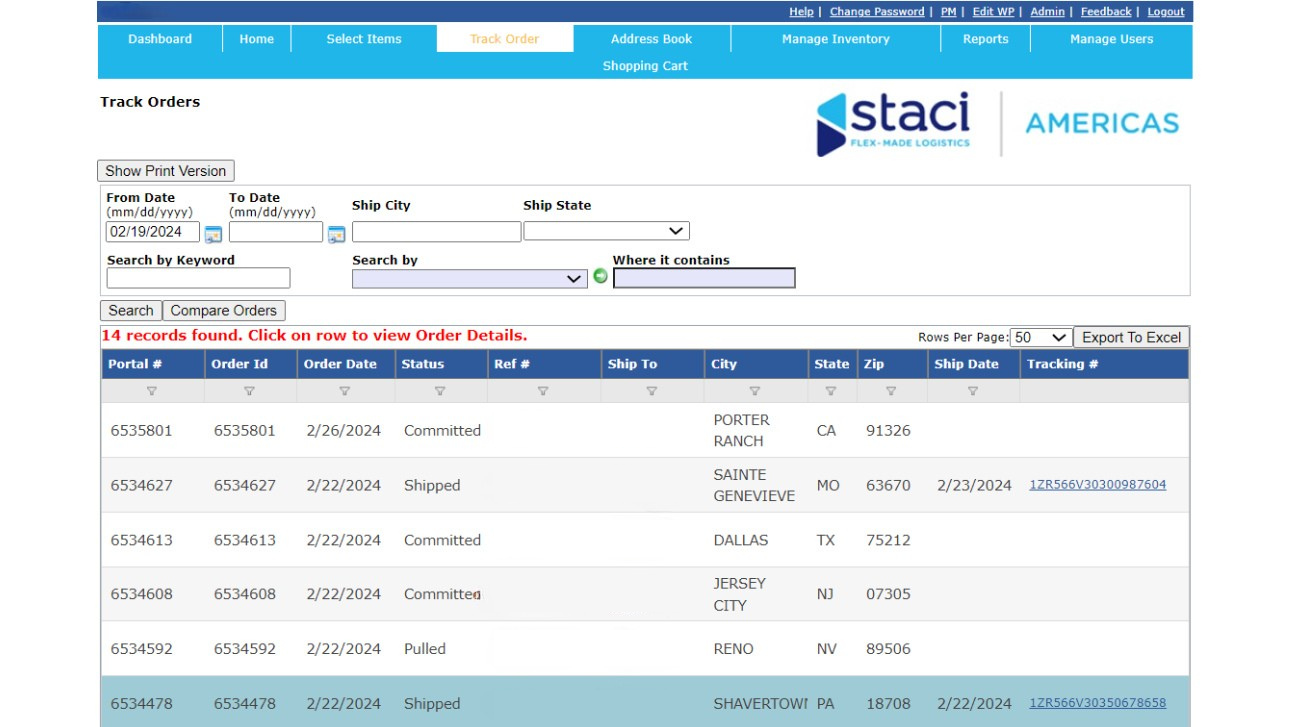Image resolution: width=1290 pixels, height=727 pixels.
Task: Click the Export To Excel button
Action: [1131, 337]
